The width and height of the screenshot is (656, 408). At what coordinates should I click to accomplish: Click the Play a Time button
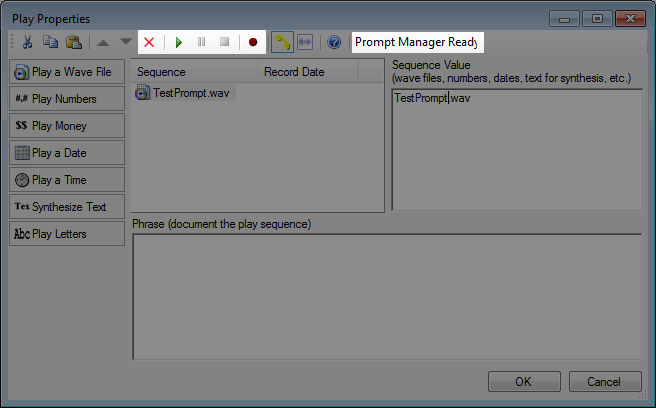coord(67,180)
